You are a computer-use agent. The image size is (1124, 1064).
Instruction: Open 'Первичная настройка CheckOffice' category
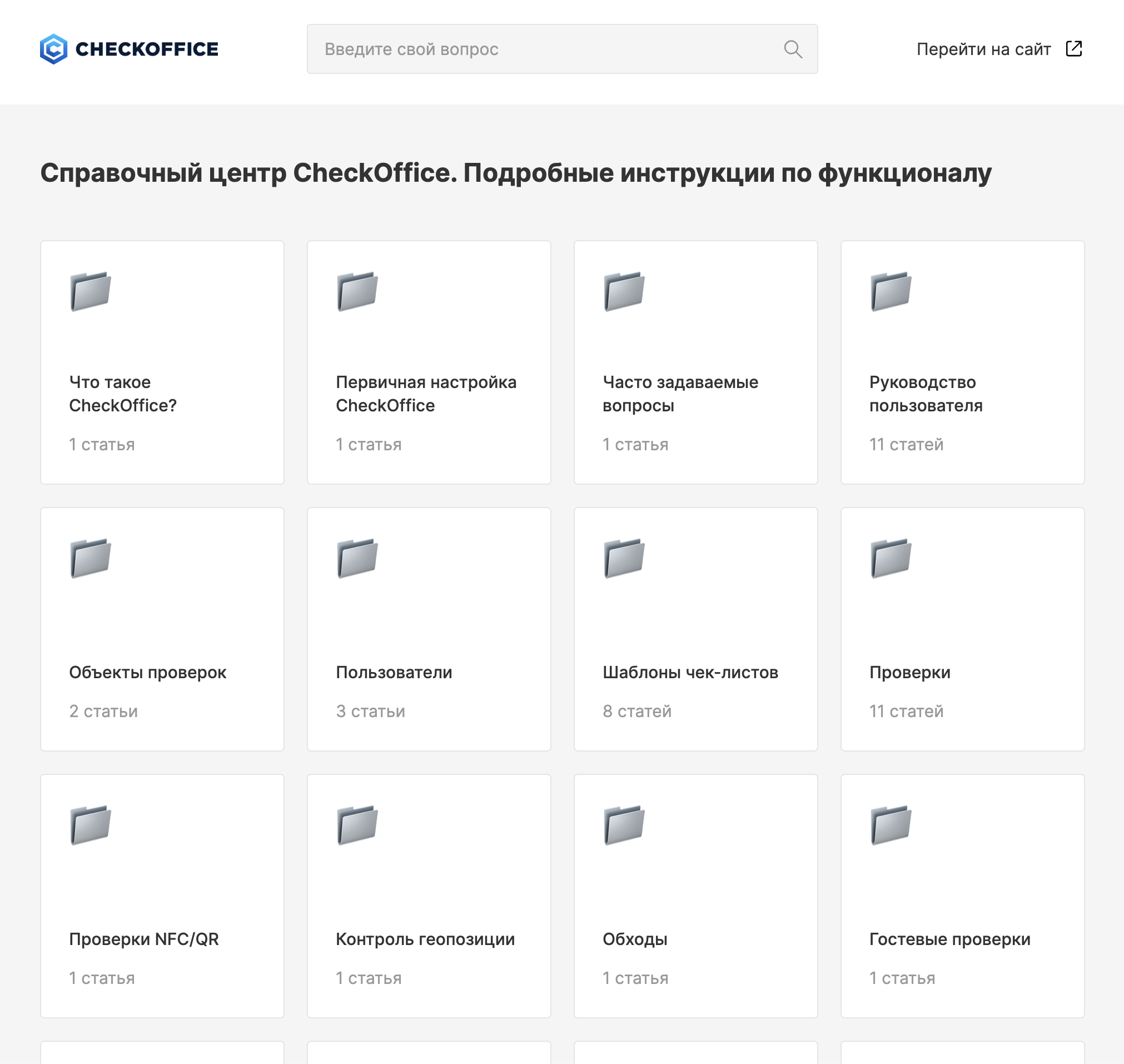point(426,394)
